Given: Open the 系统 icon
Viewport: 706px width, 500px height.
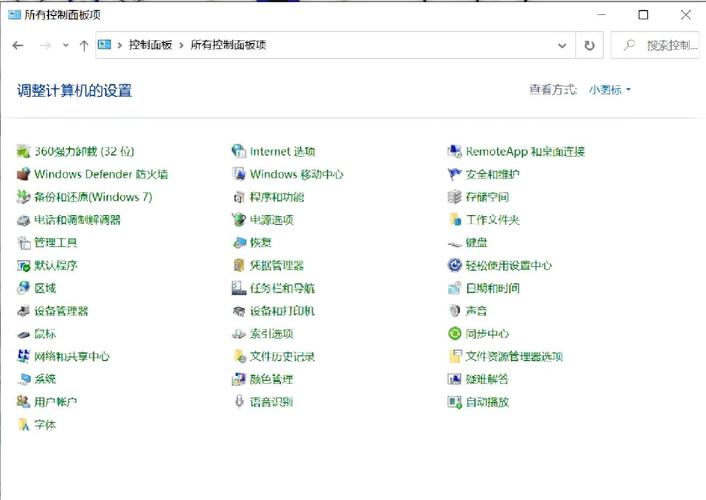Looking at the screenshot, I should point(23,379).
